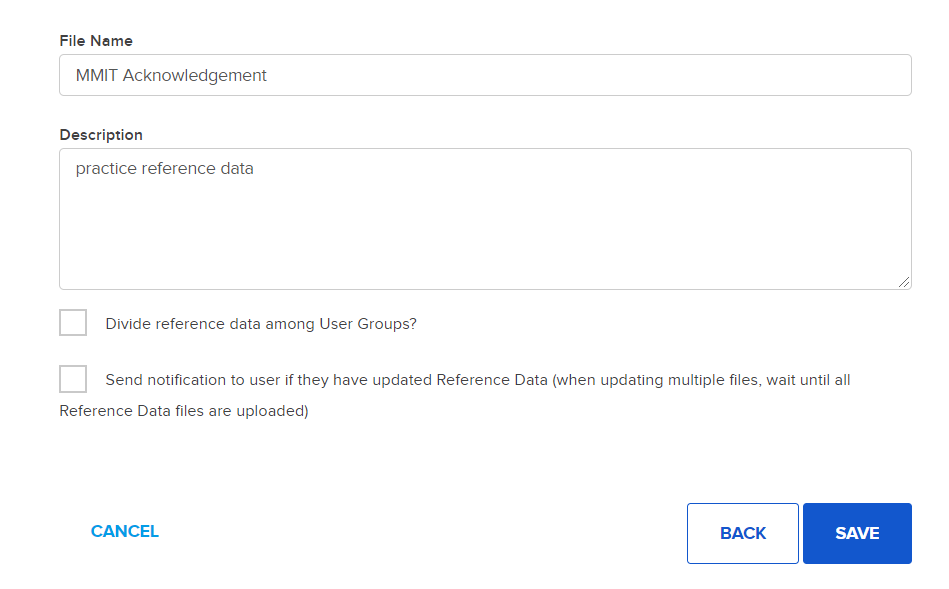Click inside the Description text area
949x589 pixels.
pyautogui.click(x=485, y=219)
